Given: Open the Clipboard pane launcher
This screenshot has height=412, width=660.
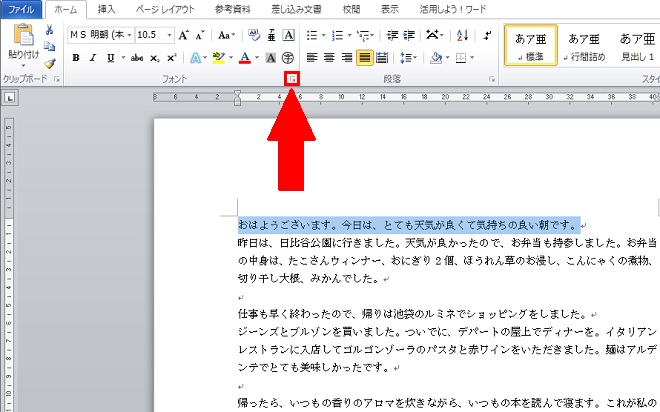Looking at the screenshot, I should (x=57, y=79).
